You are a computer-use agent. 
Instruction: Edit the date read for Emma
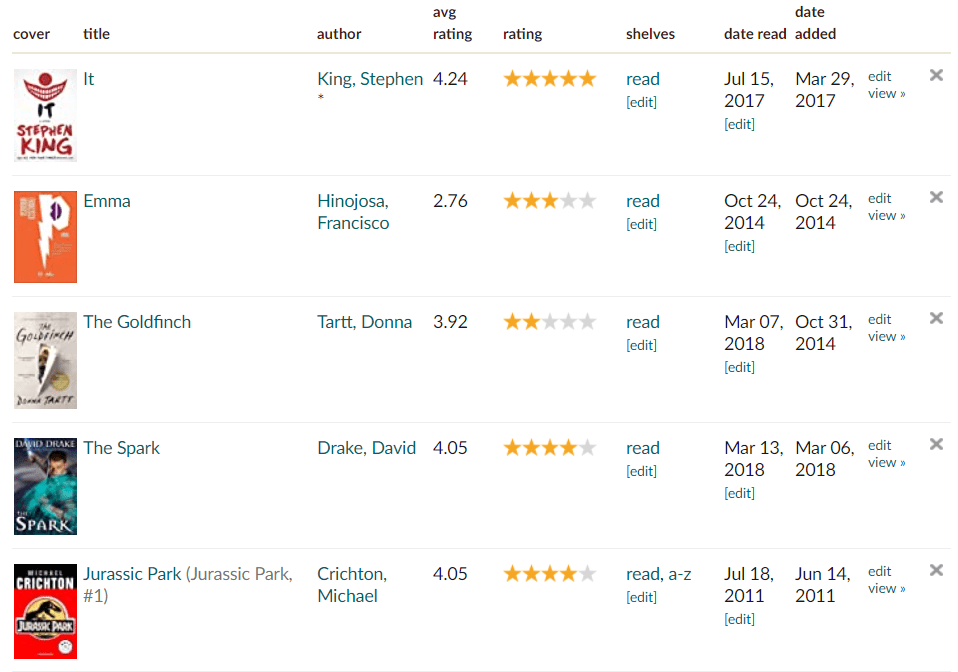[x=739, y=247]
